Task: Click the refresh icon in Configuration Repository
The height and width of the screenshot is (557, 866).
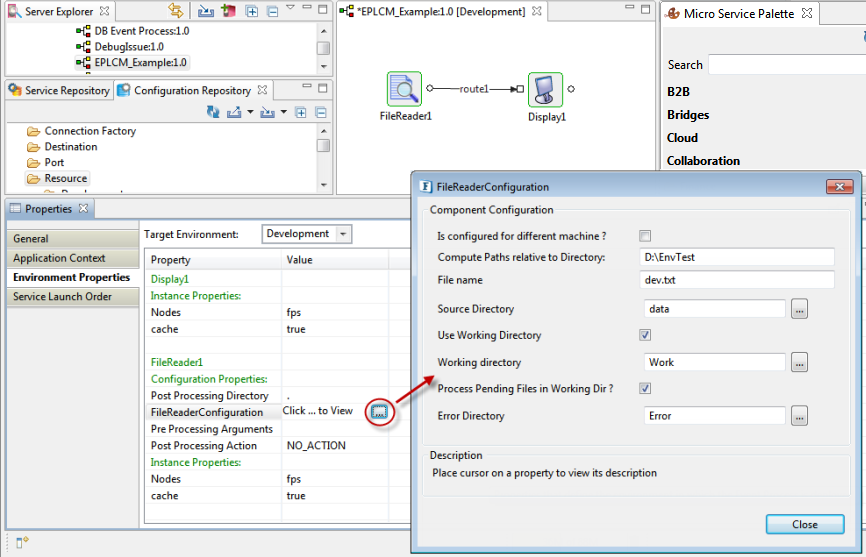Action: pyautogui.click(x=213, y=112)
